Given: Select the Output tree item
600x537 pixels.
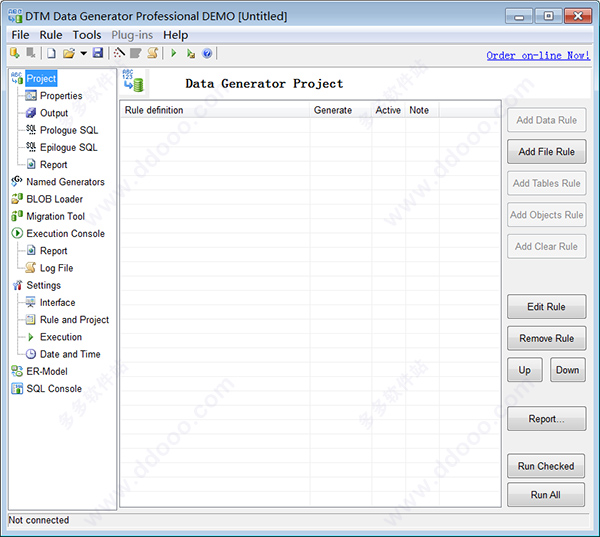Looking at the screenshot, I should [x=54, y=113].
